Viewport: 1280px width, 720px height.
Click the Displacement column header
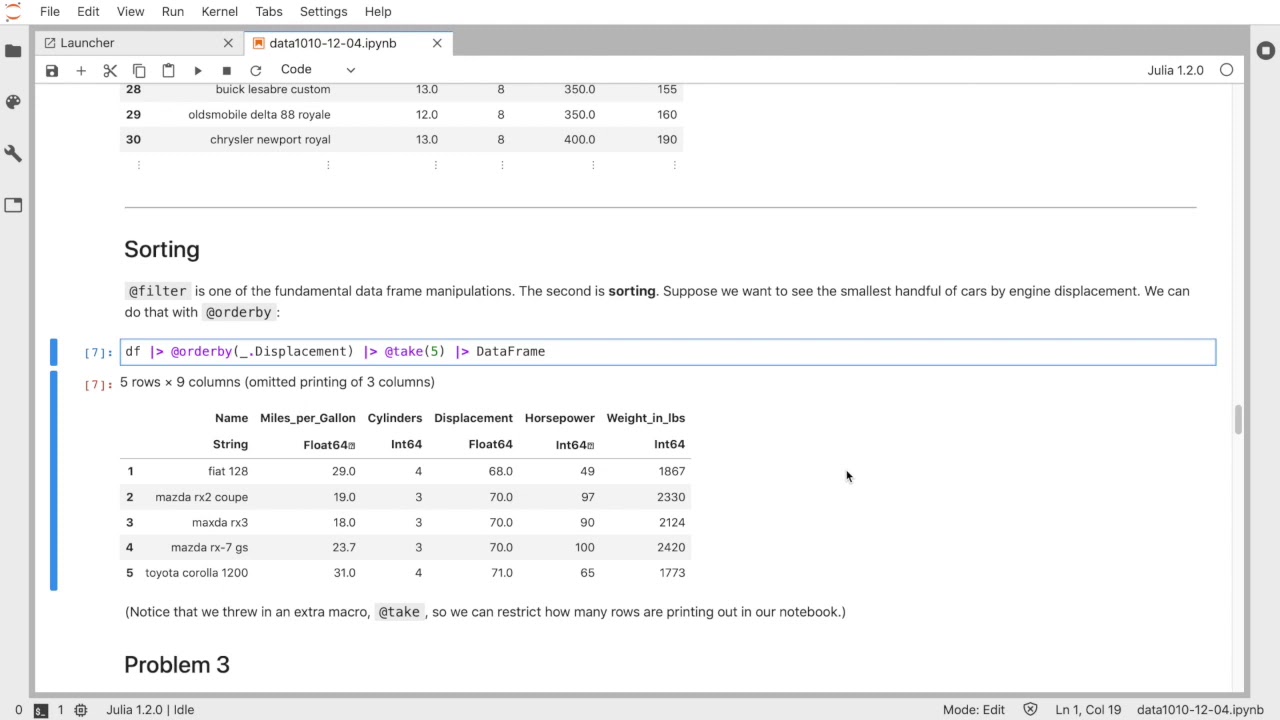[x=473, y=418]
